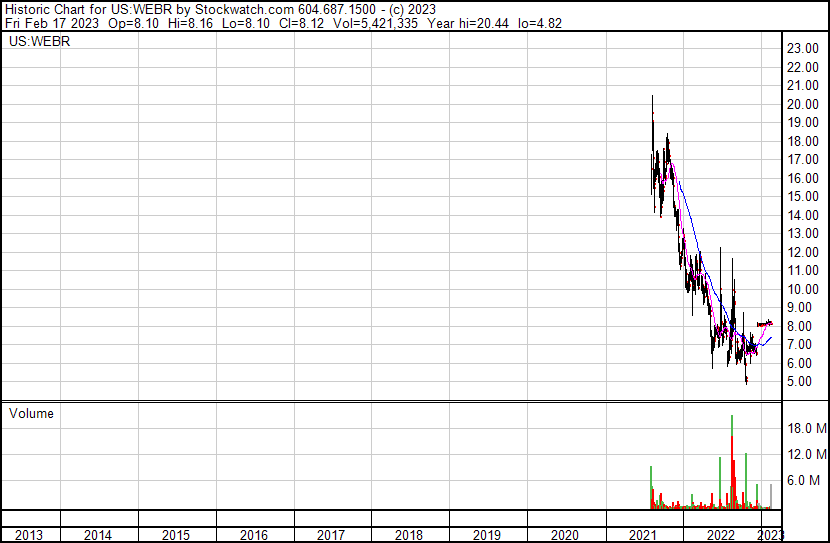Click the 6.0 M volume axis label

[x=804, y=480]
